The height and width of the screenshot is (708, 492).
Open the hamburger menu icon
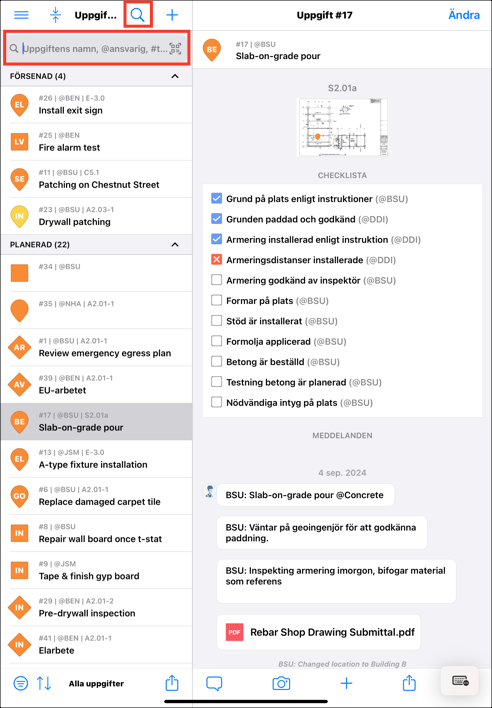[x=21, y=15]
